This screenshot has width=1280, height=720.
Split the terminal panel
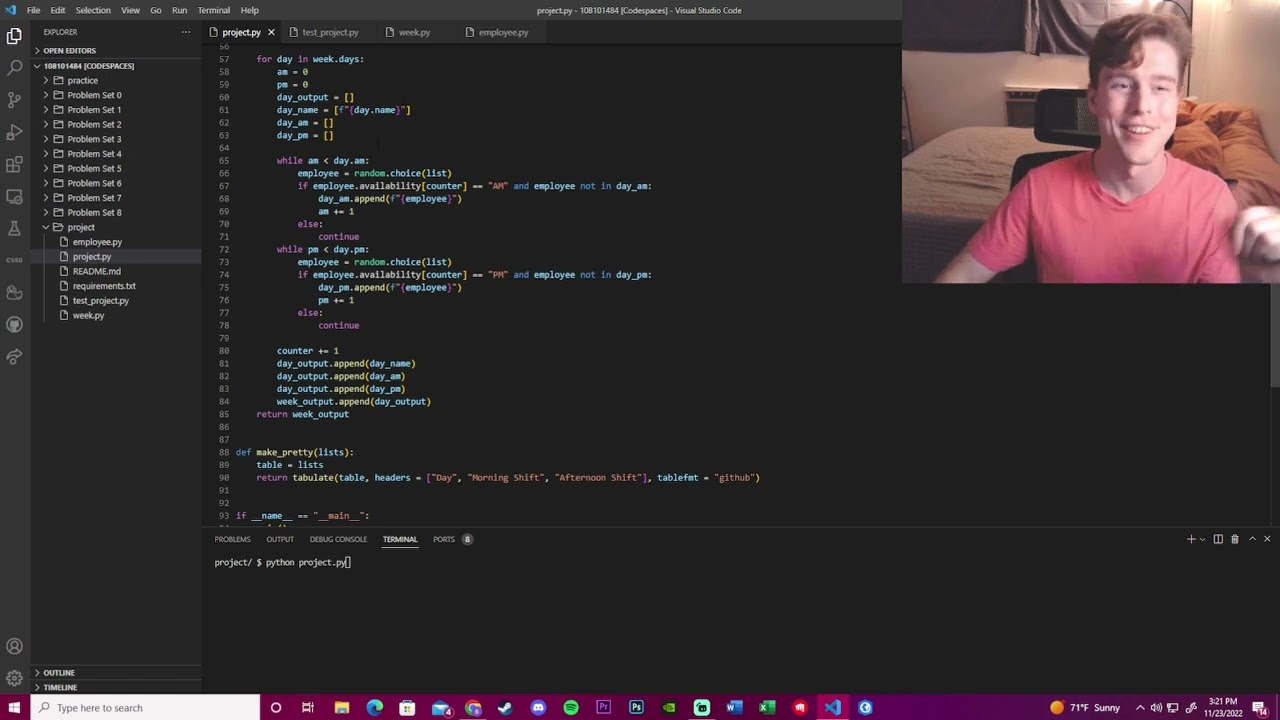pyautogui.click(x=1218, y=539)
